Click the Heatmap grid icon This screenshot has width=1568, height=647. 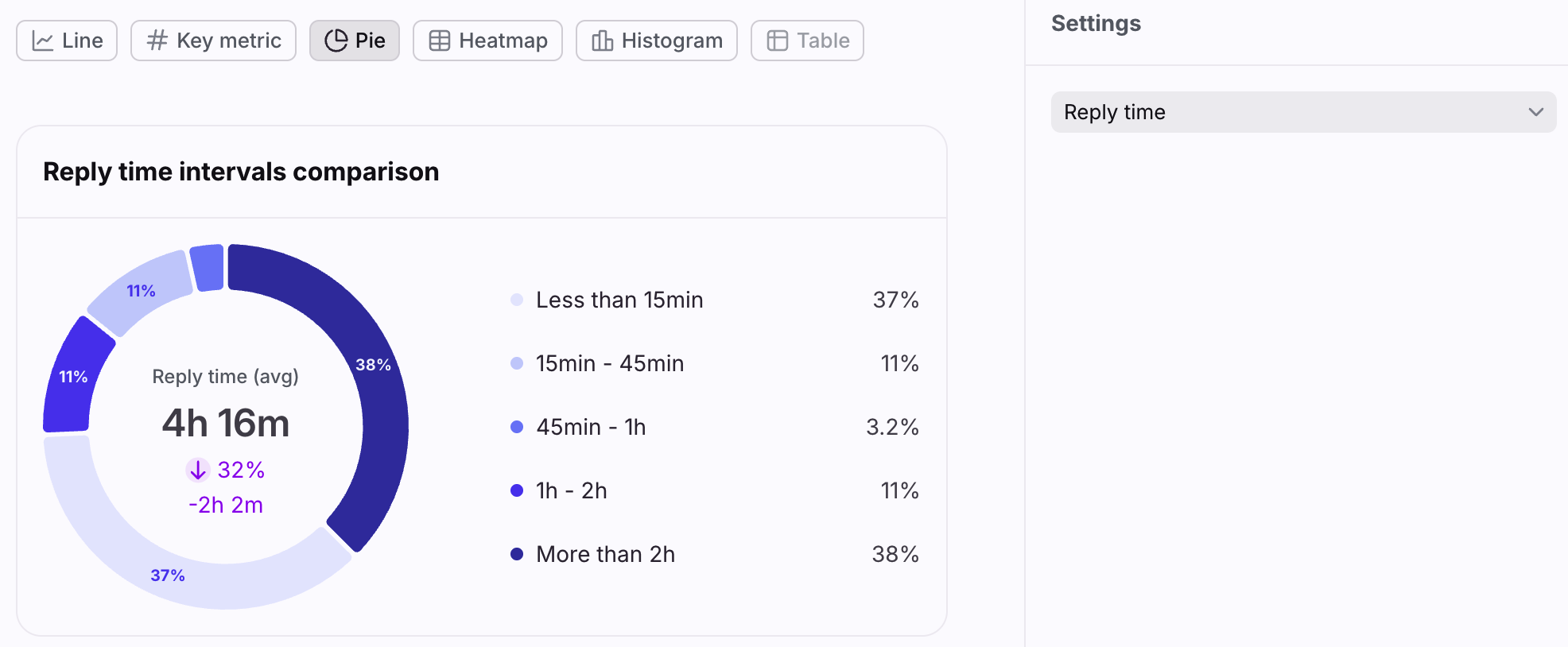[440, 41]
